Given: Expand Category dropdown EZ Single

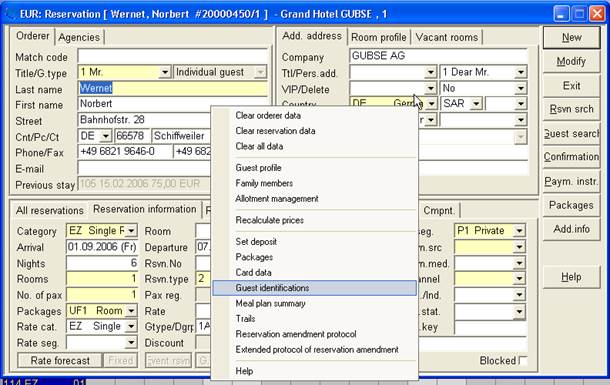Looking at the screenshot, I should [131, 231].
